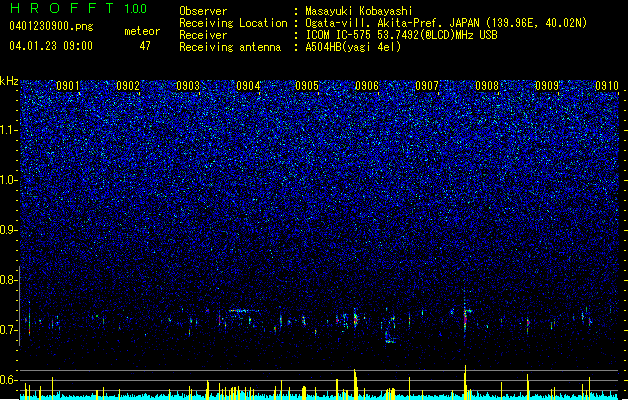Image resolution: width=629 pixels, height=400 pixels.
Task: Click the Receiving antenna label
Action: [x=230, y=47]
